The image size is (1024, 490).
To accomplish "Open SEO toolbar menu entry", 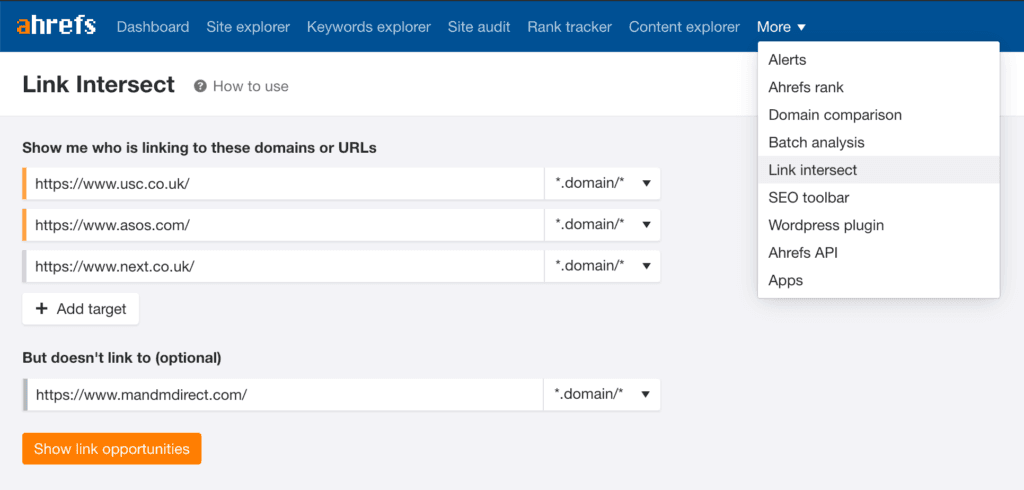I will point(878,197).
